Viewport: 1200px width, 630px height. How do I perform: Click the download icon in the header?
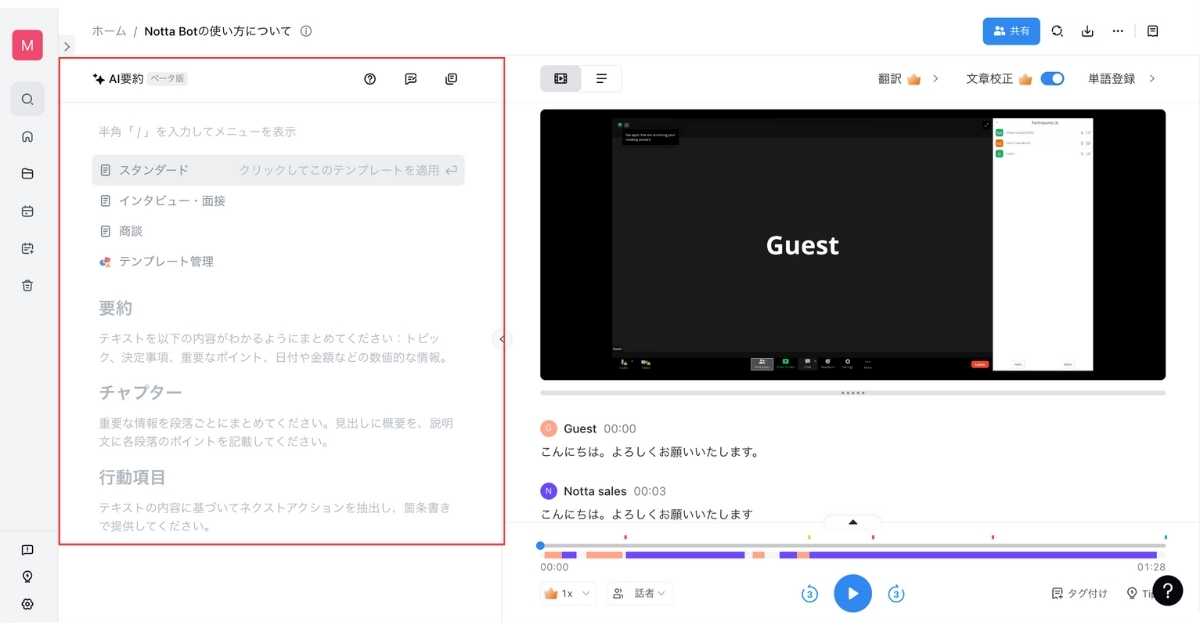(1087, 31)
